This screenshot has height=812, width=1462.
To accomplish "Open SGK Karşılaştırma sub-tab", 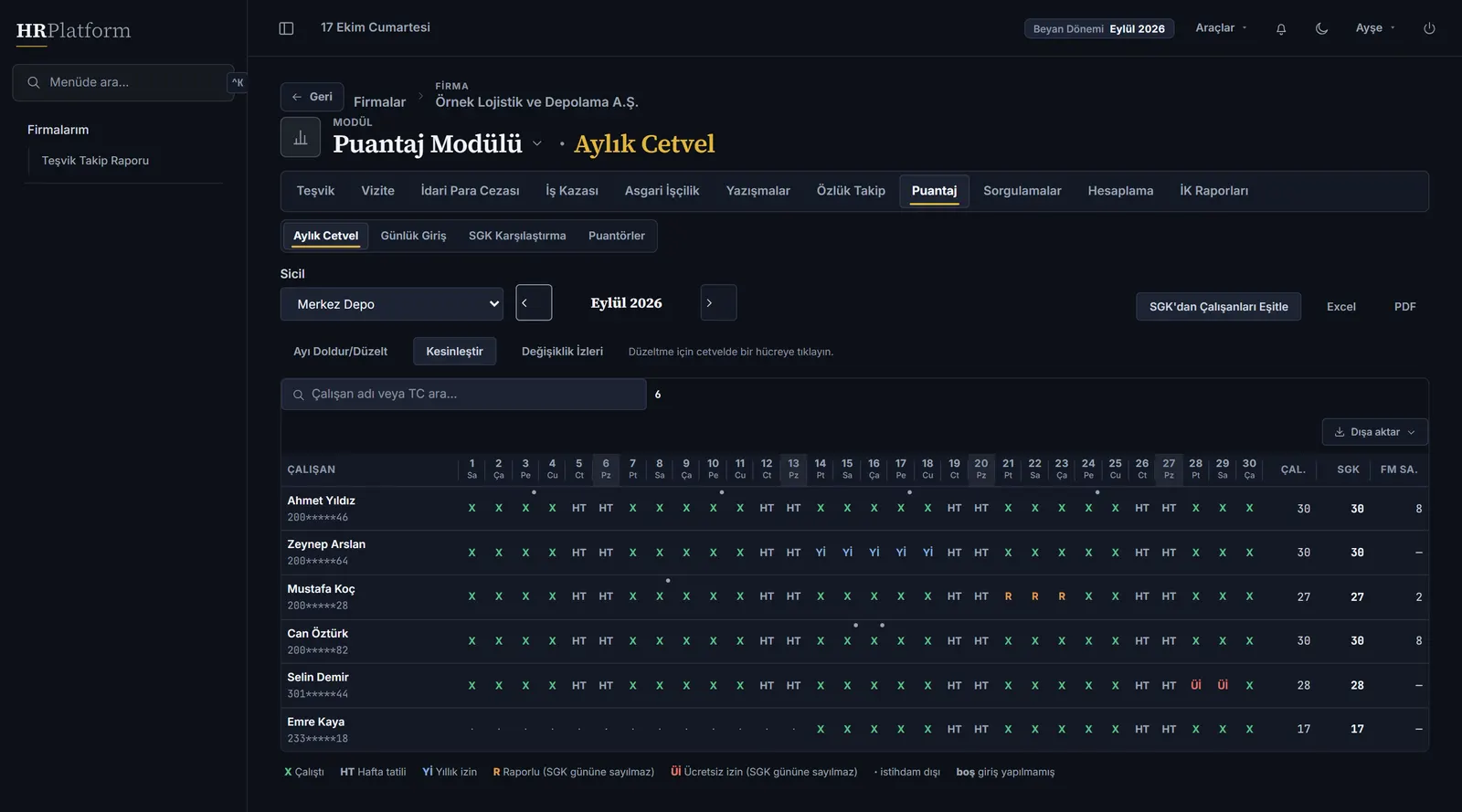I will 517,236.
